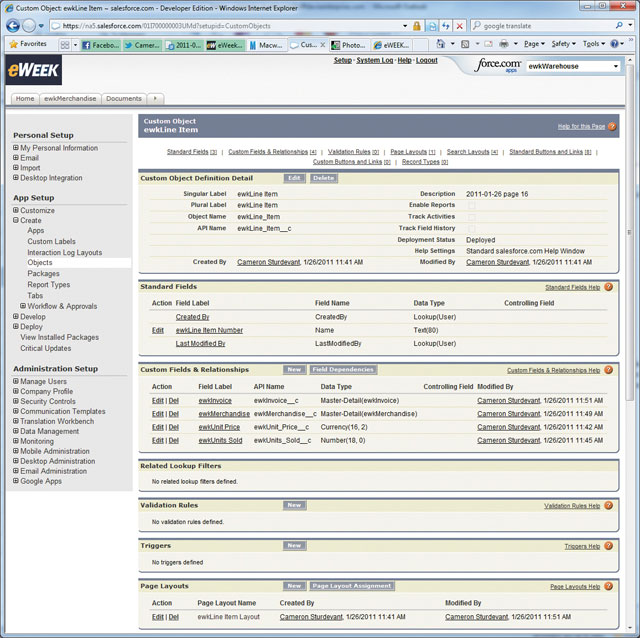This screenshot has height=638, width=640.
Task: Click orange help icon in Custom Fields & Relationships section
Action: [608, 370]
